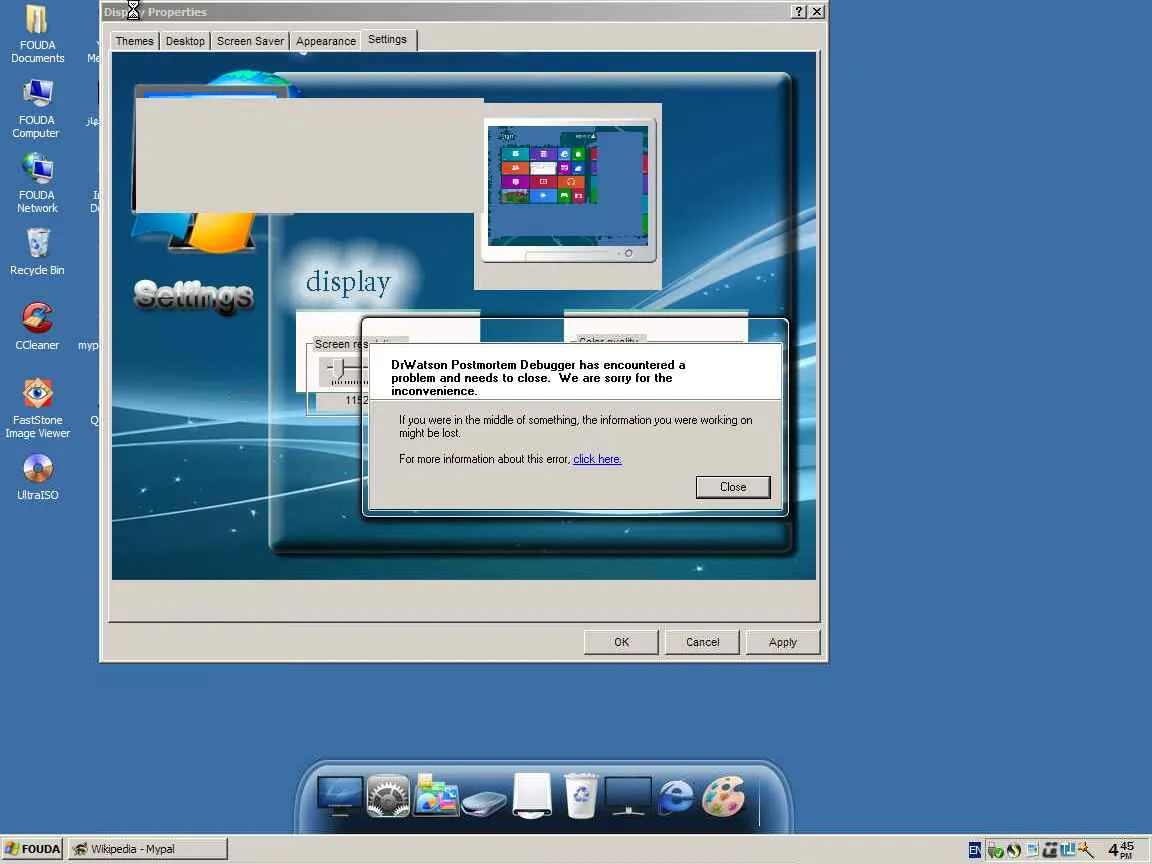Close the Display Properties window
This screenshot has width=1152, height=864.
817,12
